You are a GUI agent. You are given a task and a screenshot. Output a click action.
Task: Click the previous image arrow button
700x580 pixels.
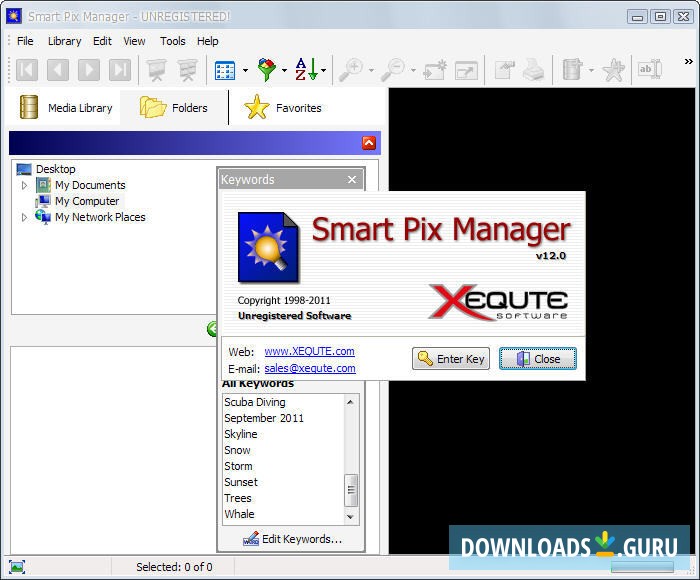coord(58,70)
